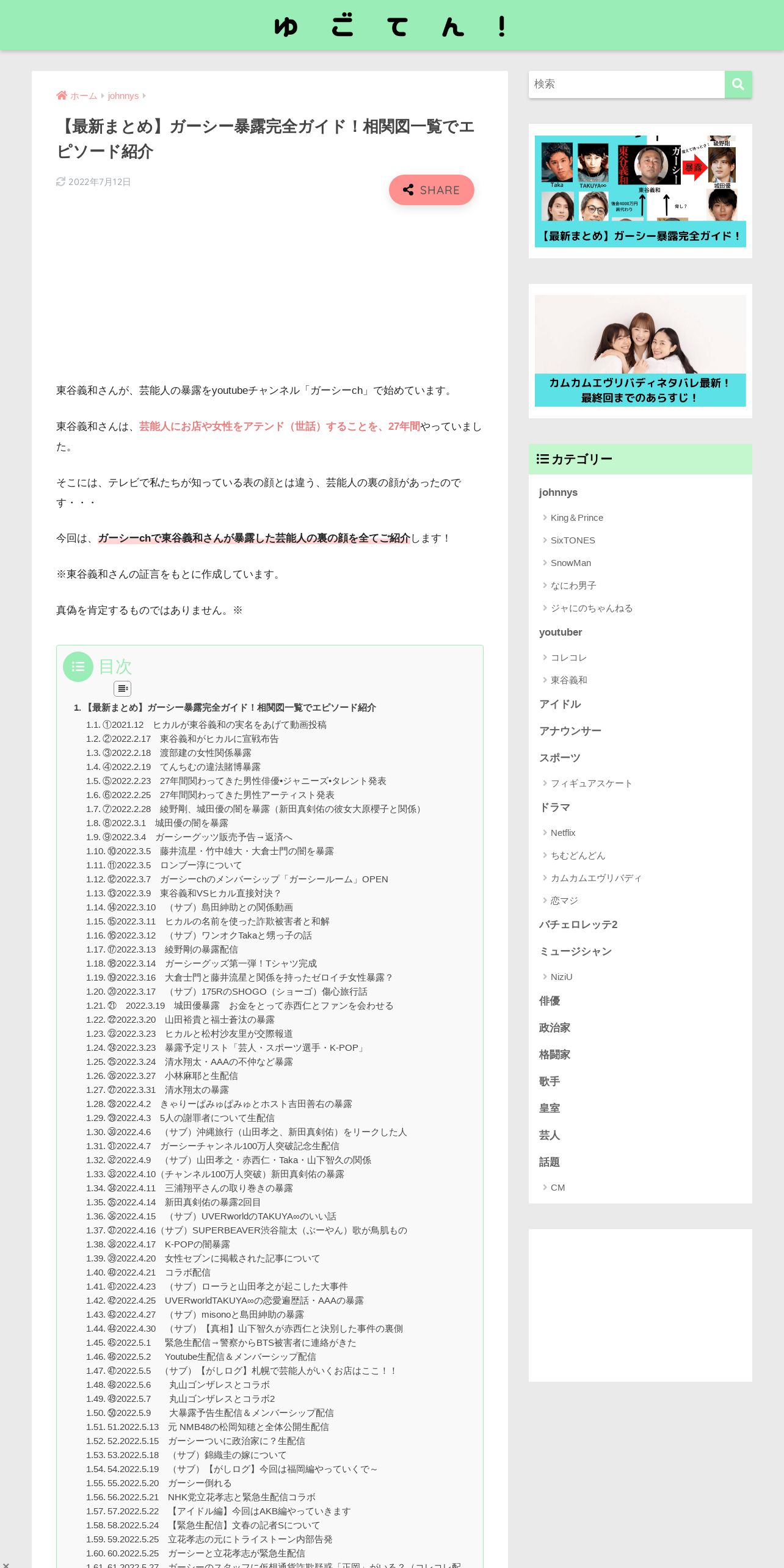784x1568 pixels.
Task: Open アイドル category
Action: point(560,704)
